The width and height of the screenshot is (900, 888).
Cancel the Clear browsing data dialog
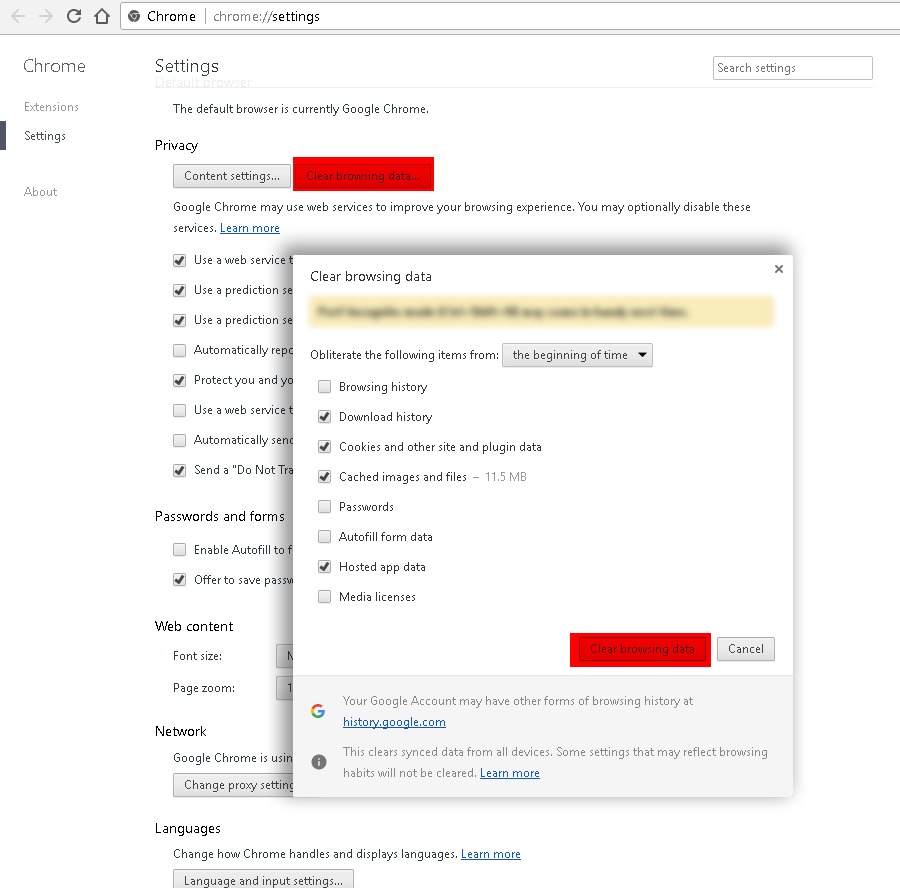[x=746, y=649]
